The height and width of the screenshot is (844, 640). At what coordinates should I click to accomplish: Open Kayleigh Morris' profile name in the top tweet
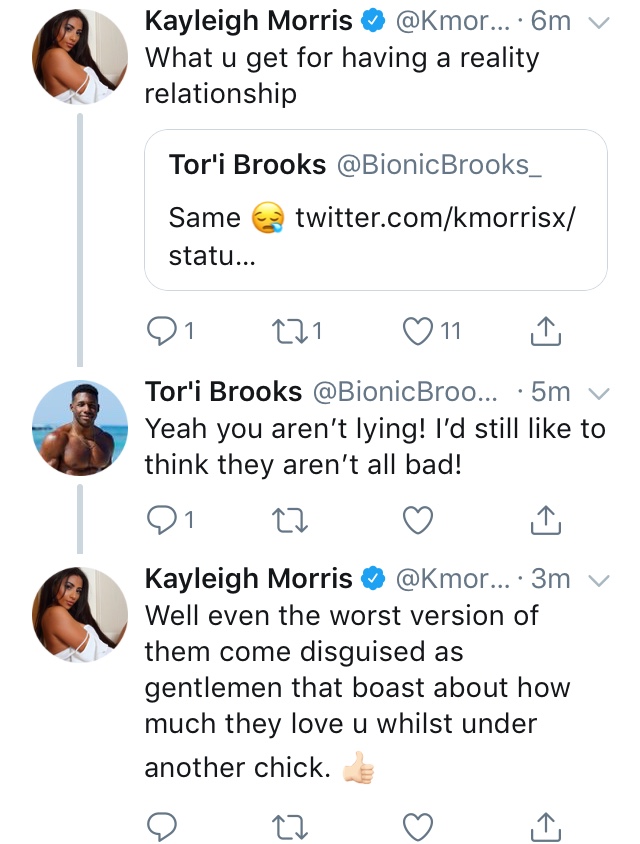248,22
